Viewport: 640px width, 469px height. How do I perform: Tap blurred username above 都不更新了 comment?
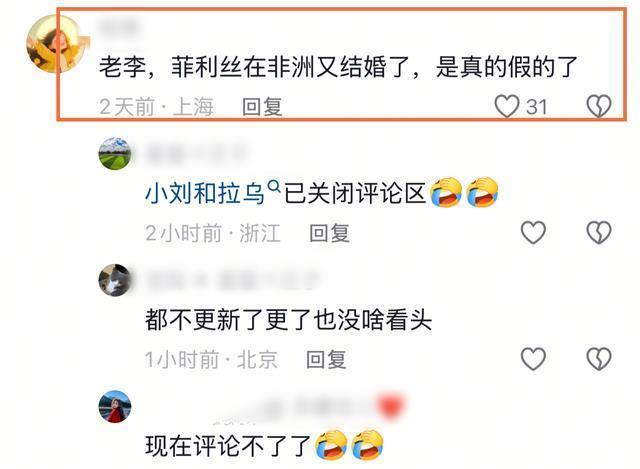coord(232,280)
